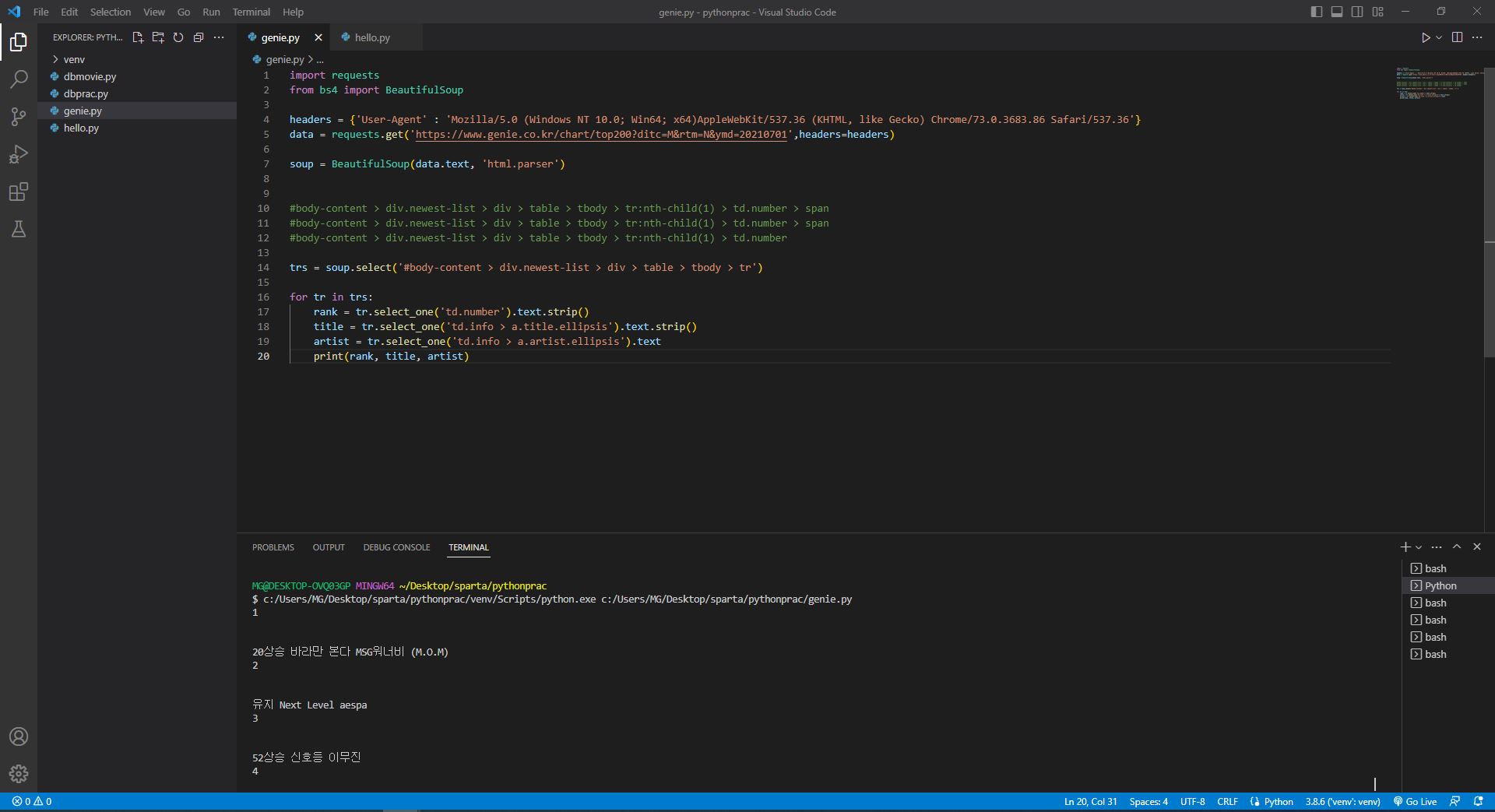Collapse all folders in Explorer

click(x=199, y=37)
